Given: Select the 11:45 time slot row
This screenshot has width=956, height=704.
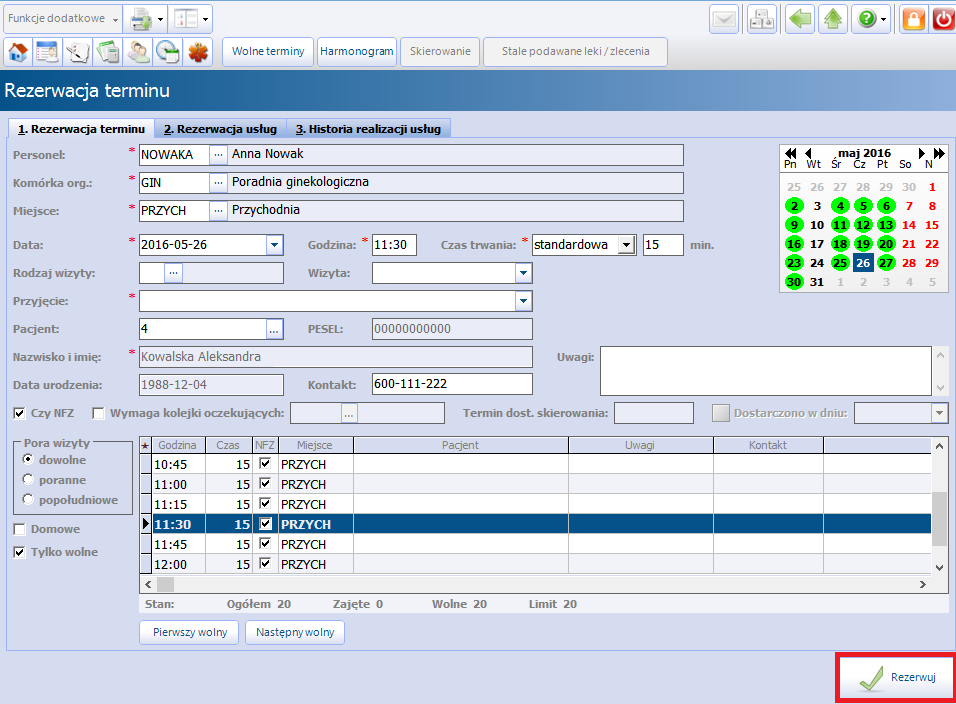Looking at the screenshot, I should pos(535,544).
